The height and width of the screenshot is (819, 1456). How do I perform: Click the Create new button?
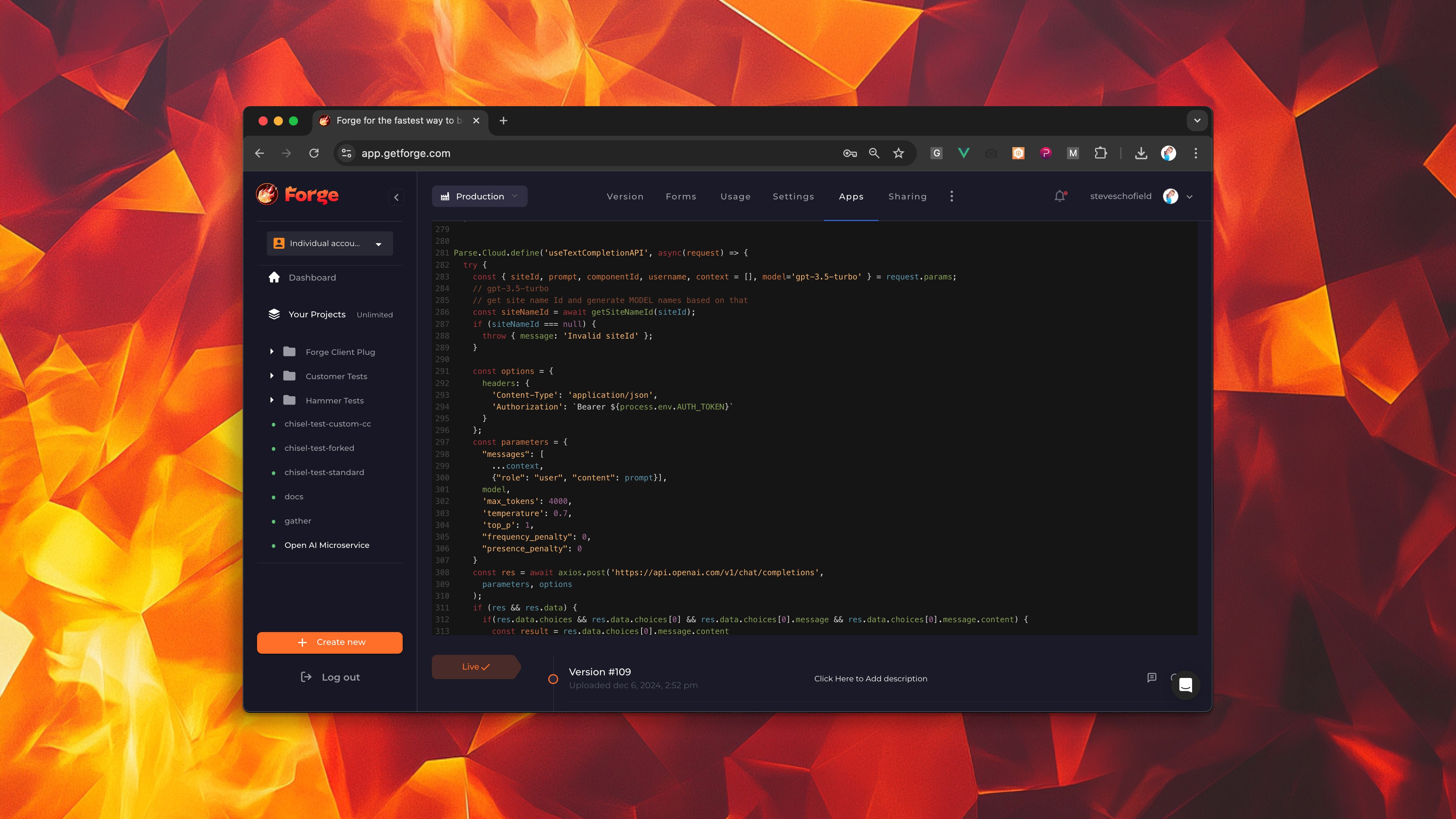coord(329,643)
